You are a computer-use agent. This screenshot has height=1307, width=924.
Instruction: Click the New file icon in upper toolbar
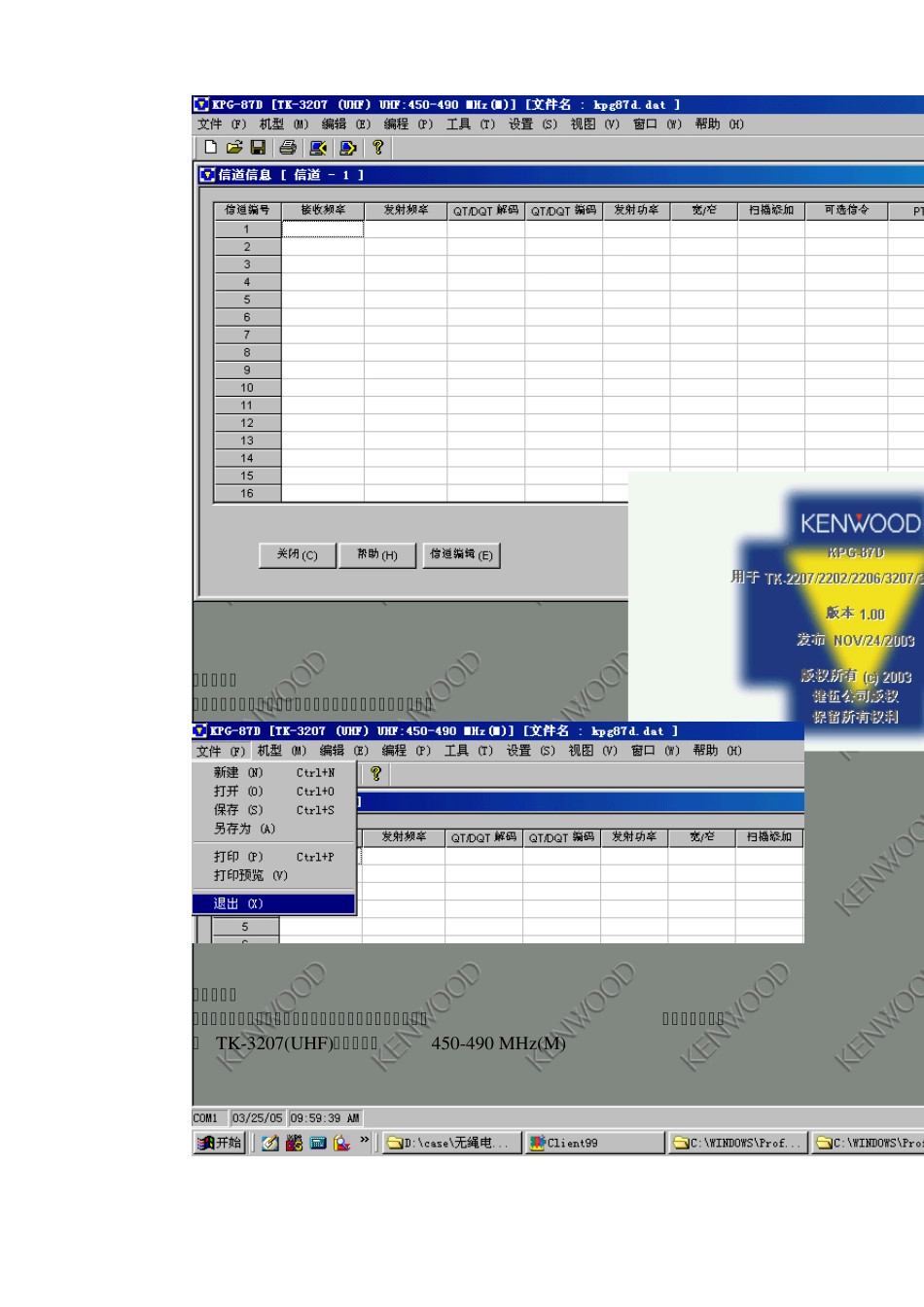(x=210, y=148)
